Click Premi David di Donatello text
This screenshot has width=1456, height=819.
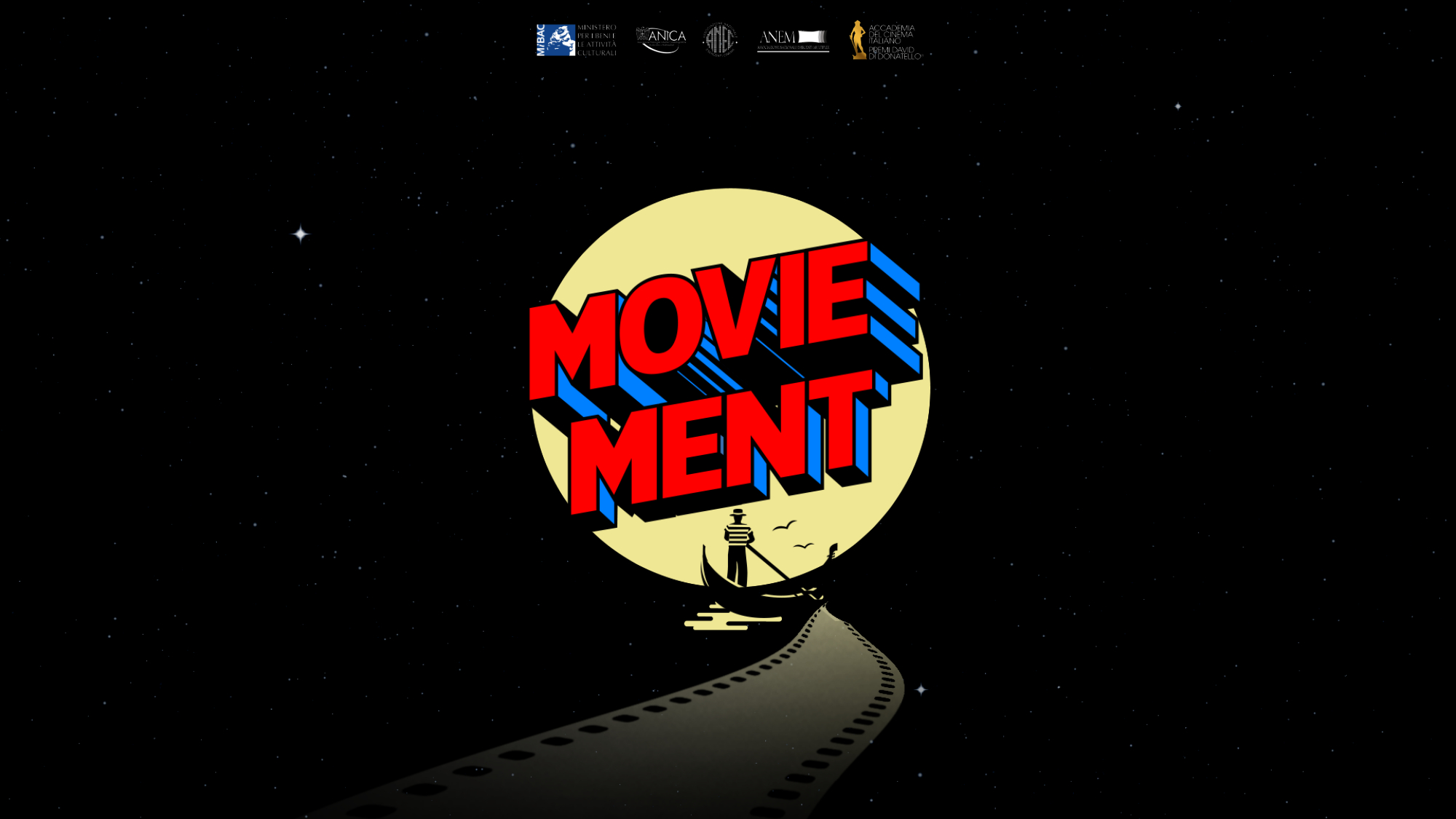pos(894,53)
